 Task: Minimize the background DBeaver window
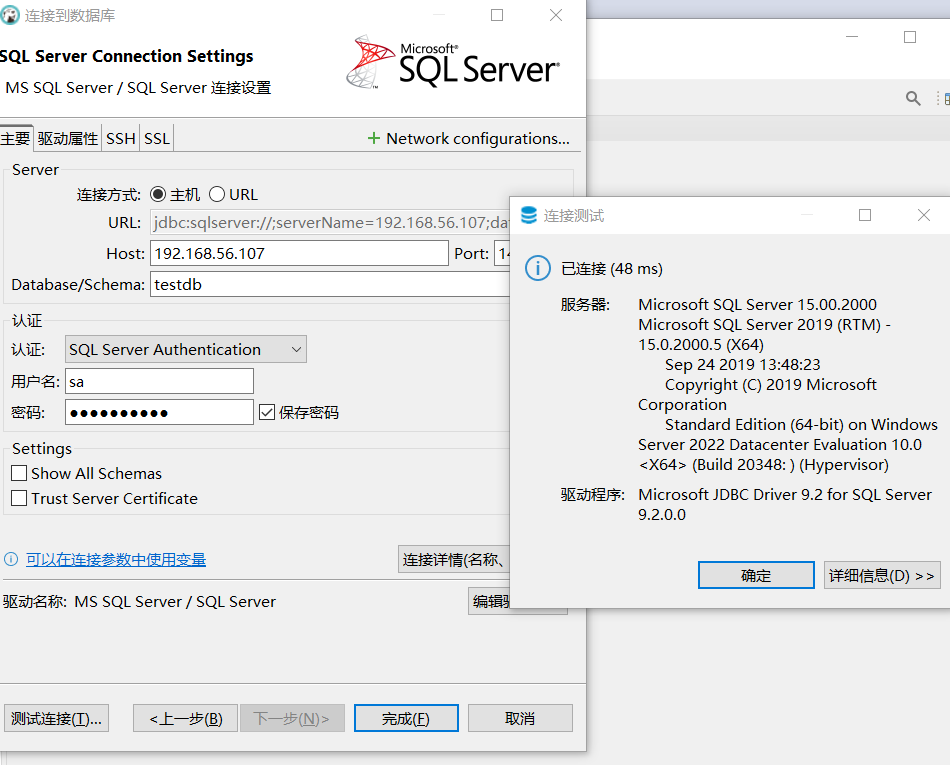coord(852,37)
